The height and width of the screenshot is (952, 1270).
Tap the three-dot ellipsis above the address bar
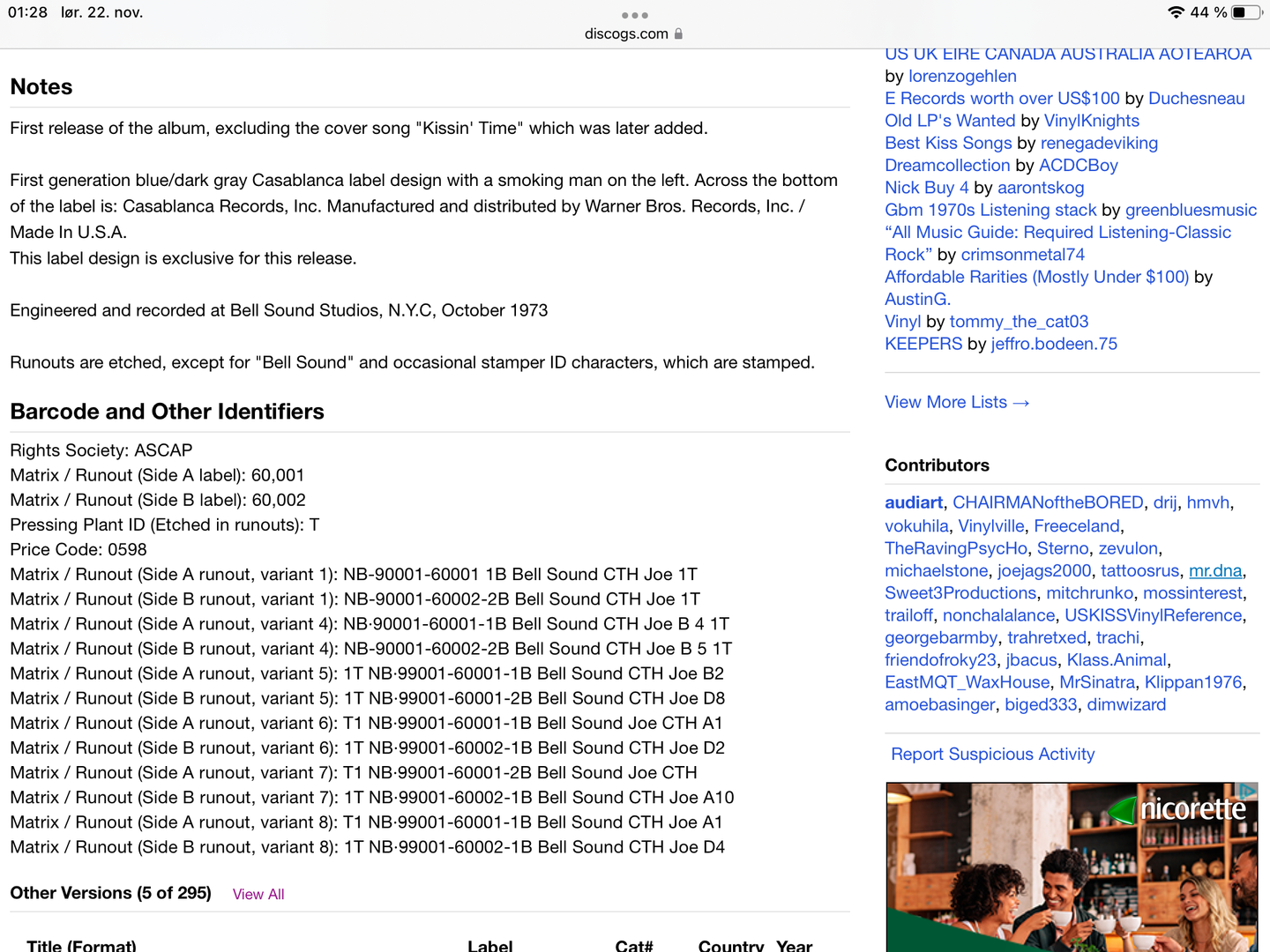634,14
